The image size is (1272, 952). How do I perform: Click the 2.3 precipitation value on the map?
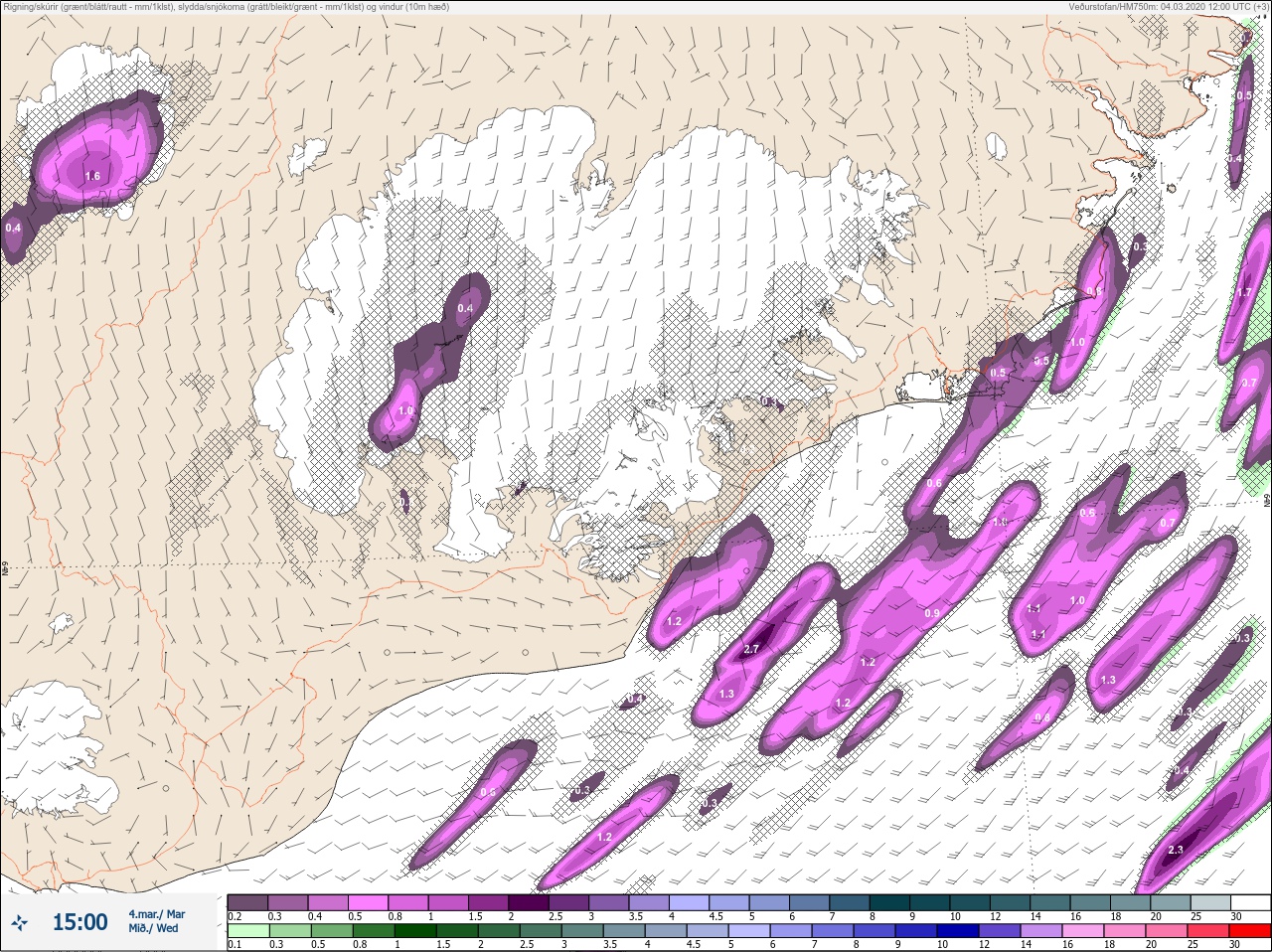(x=1176, y=850)
